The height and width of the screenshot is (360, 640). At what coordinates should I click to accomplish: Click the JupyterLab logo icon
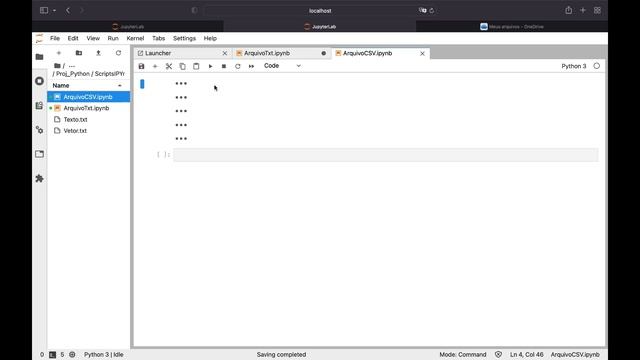coord(39,38)
